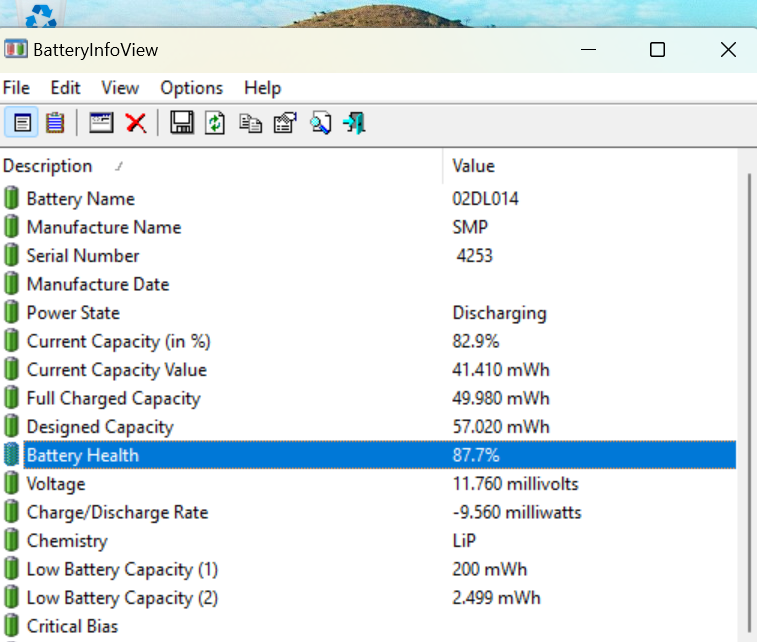Select the Power State row text
Screen dimensions: 757x642
(73, 313)
